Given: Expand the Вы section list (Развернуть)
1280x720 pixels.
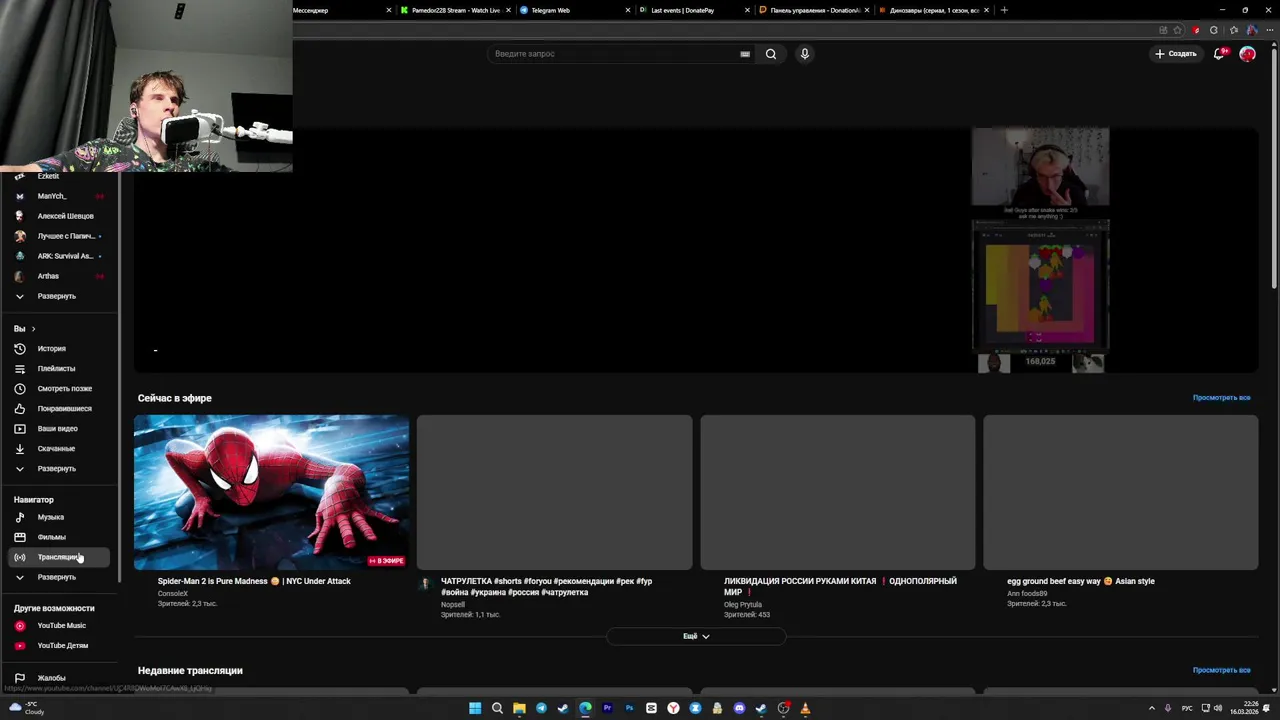Looking at the screenshot, I should (60, 469).
